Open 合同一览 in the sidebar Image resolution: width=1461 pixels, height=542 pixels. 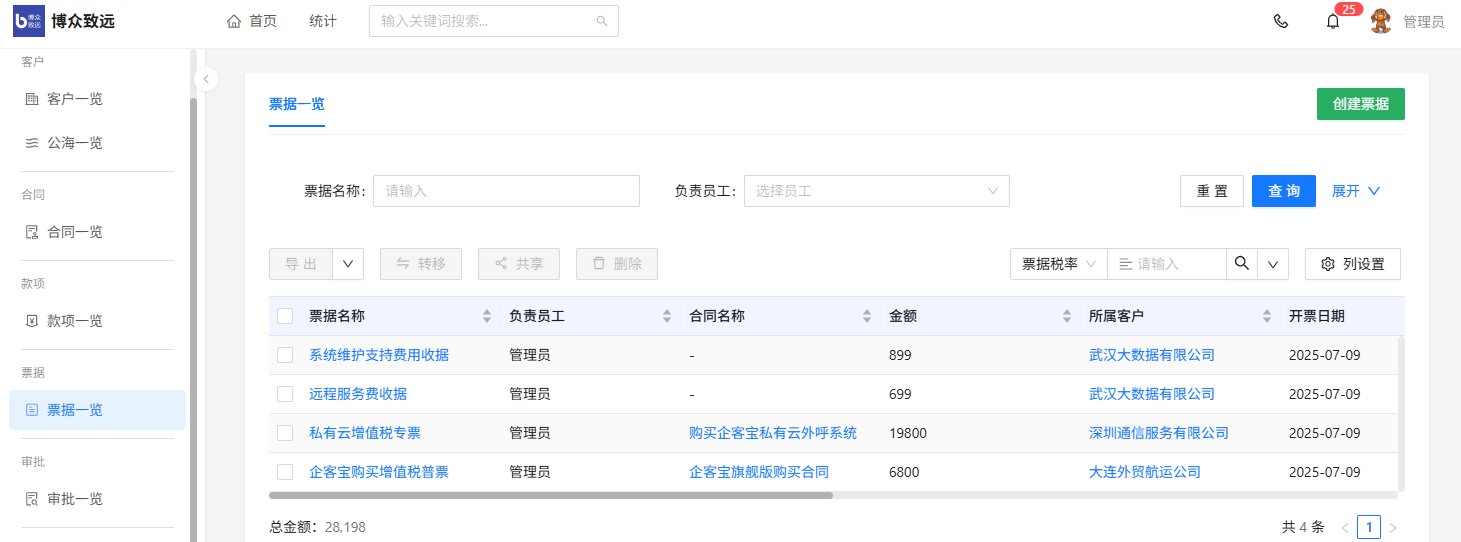point(75,232)
